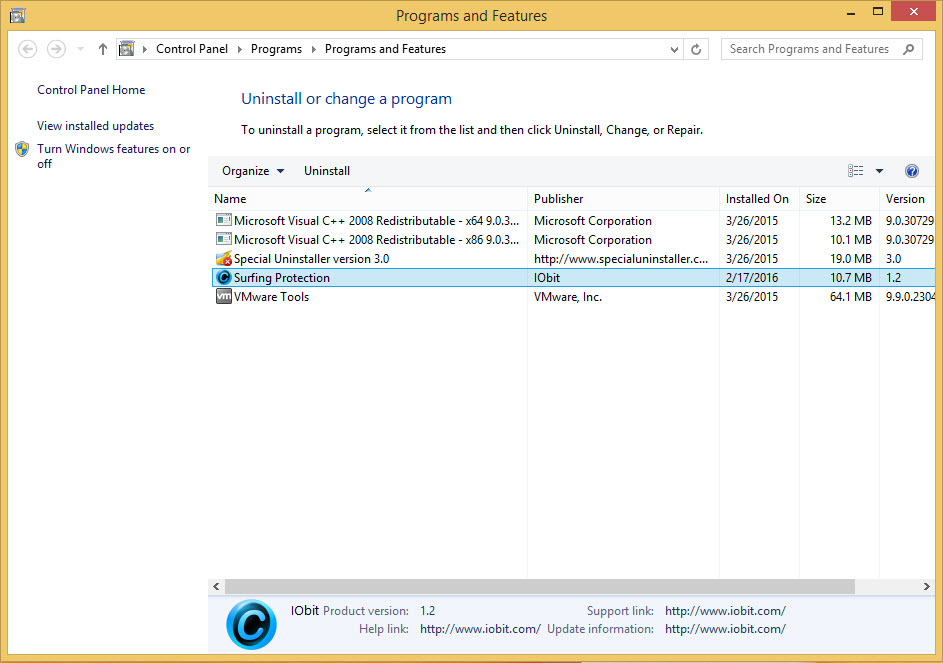
Task: Open Help with the blue question icon
Action: pos(912,171)
